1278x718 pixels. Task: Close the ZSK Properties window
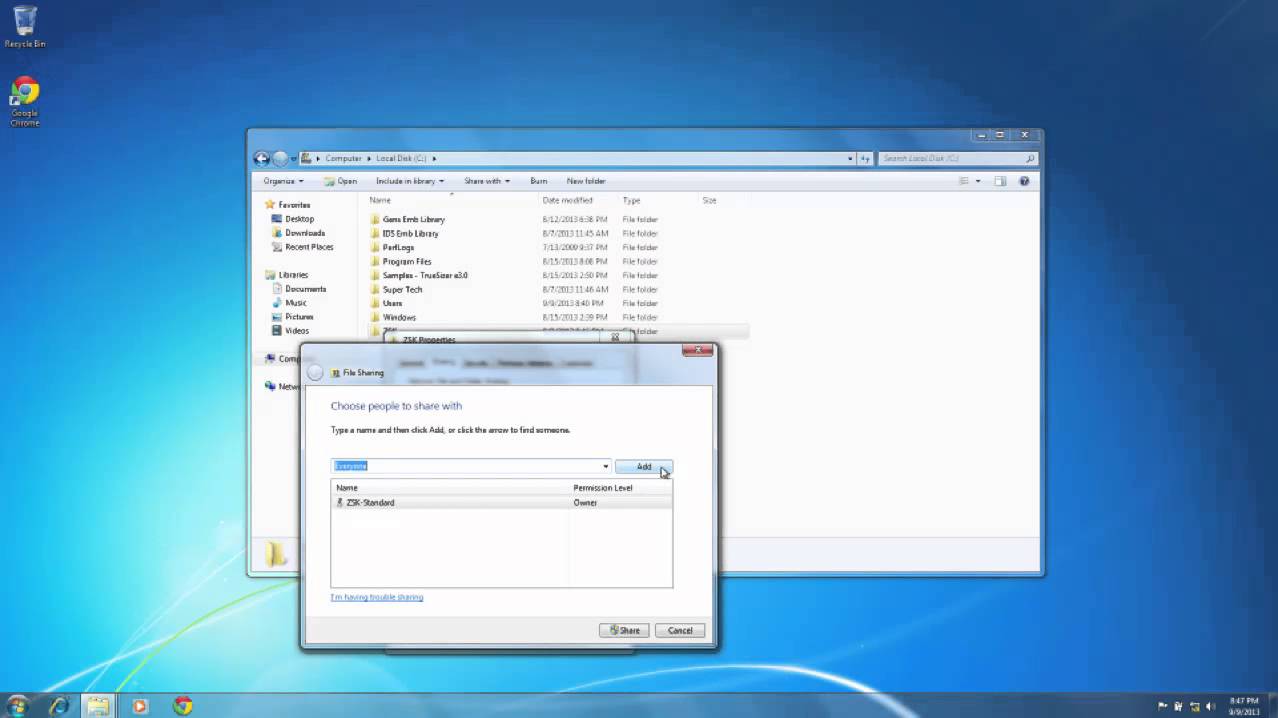[616, 337]
